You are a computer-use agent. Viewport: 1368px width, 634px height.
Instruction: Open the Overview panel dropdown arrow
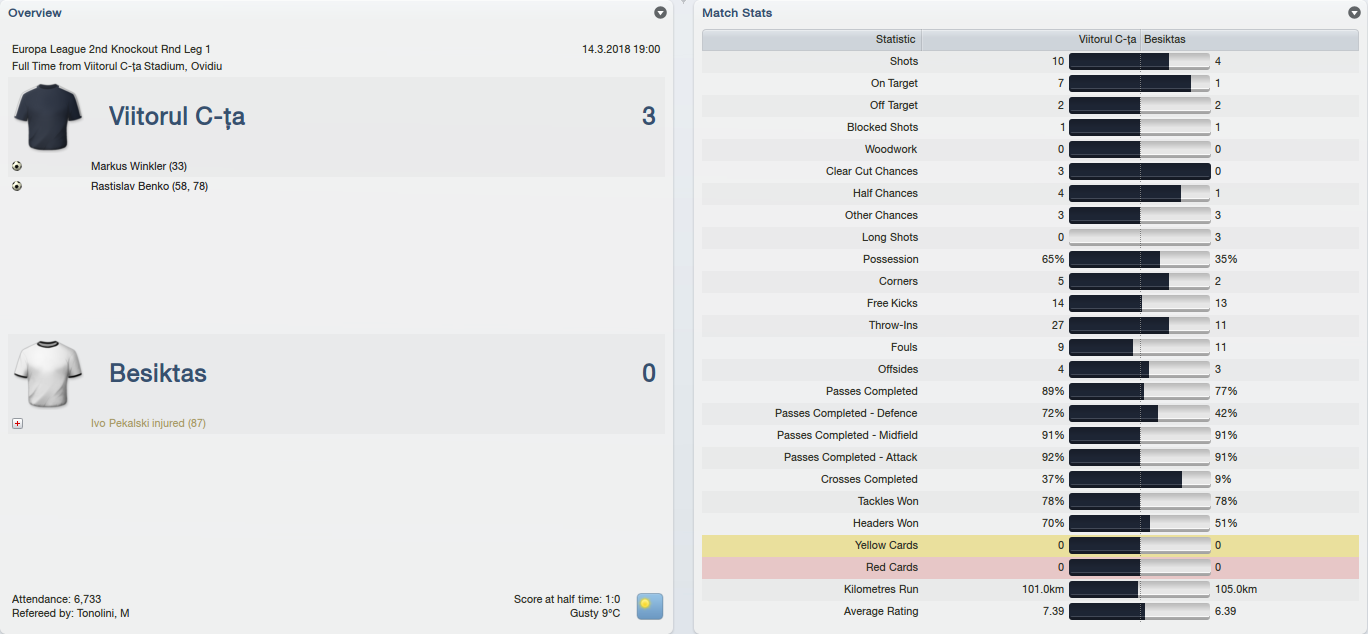pyautogui.click(x=660, y=13)
